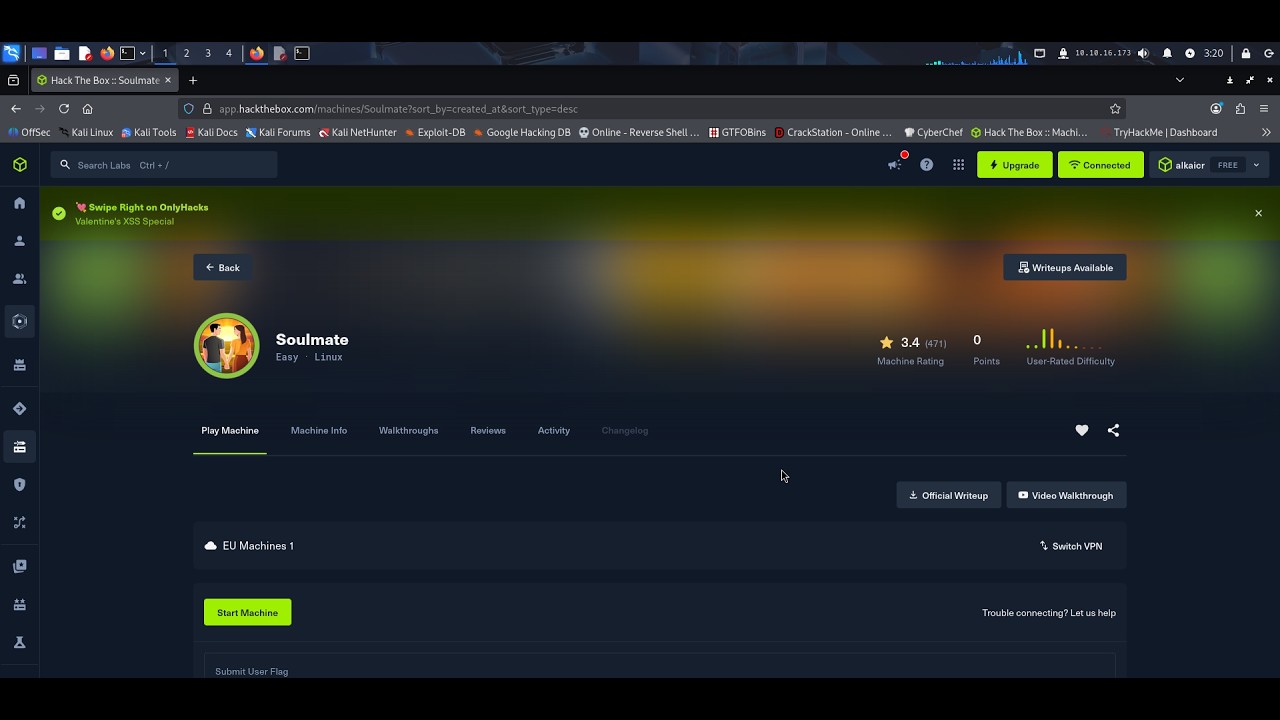This screenshot has height=720, width=1280.
Task: Click the Submit User Flag field
Action: click(x=660, y=668)
